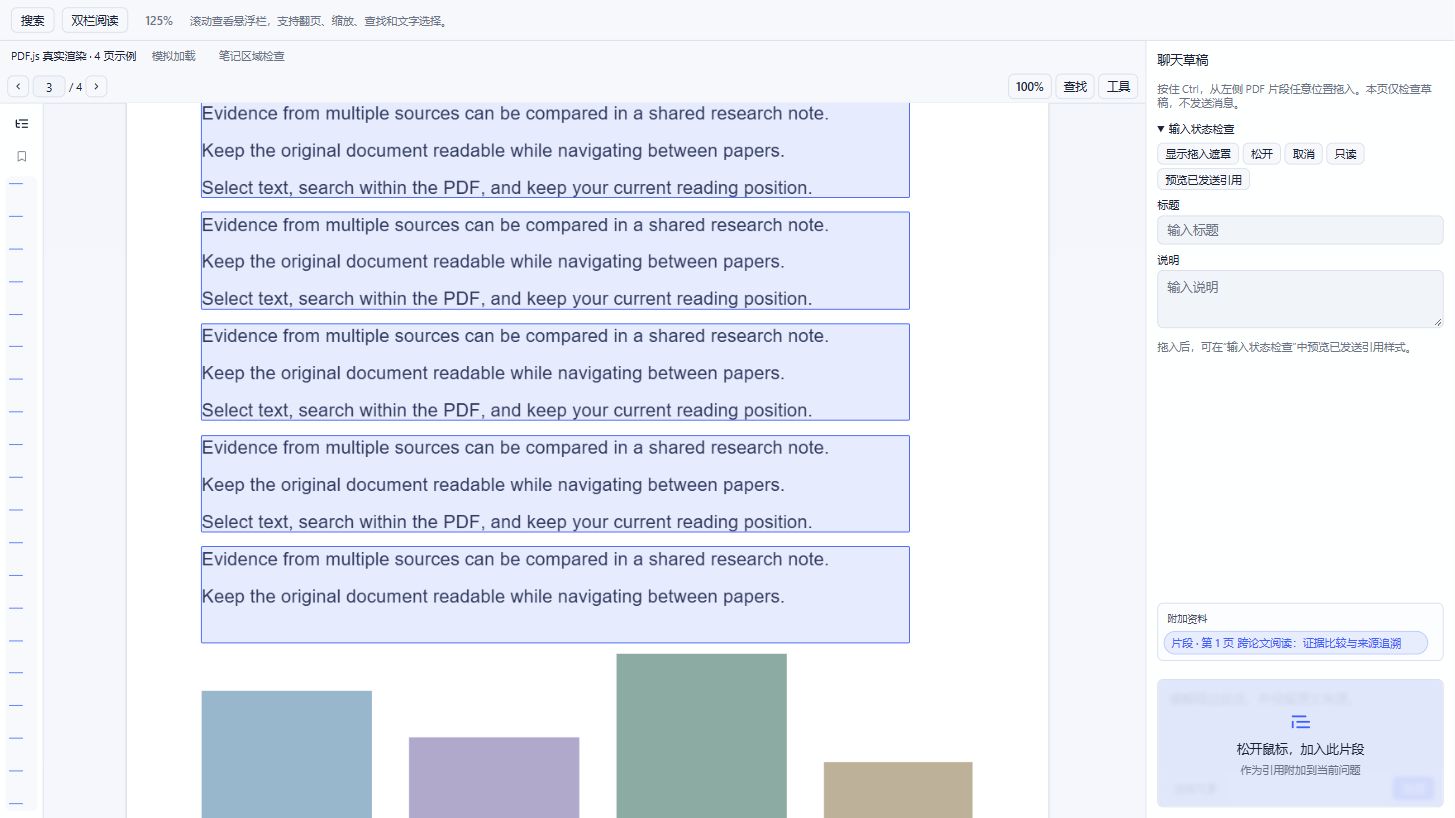Screen dimensions: 1455x818
Task: Click the 松开鼠标，加入此片段 drop zone
Action: click(1300, 743)
